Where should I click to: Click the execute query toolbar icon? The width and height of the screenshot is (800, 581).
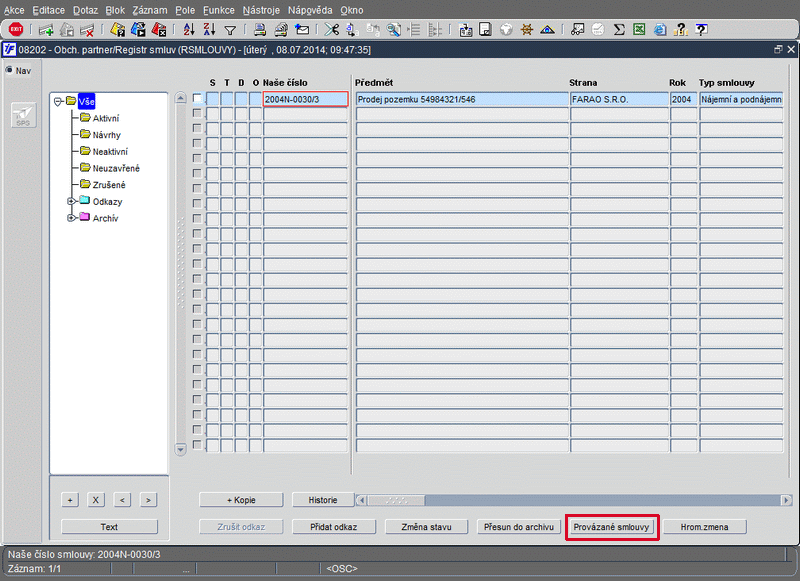coord(138,30)
